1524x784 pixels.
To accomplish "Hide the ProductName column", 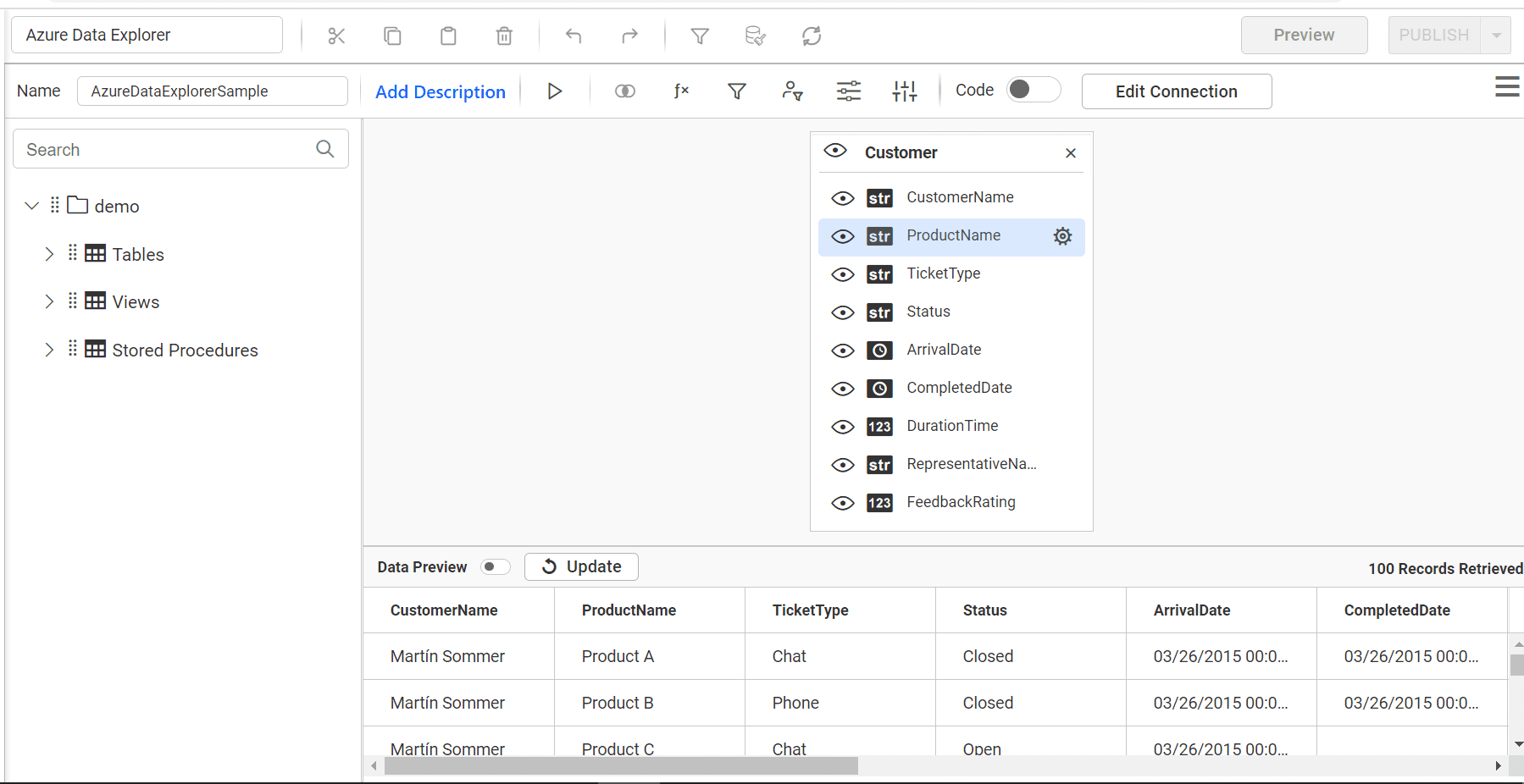I will click(843, 236).
